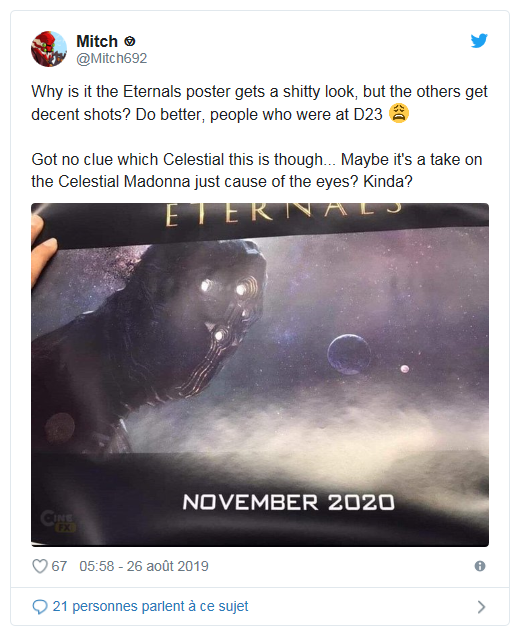The height and width of the screenshot is (636, 519).
Task: Click the speech bubble reply icon
Action: [x=40, y=607]
